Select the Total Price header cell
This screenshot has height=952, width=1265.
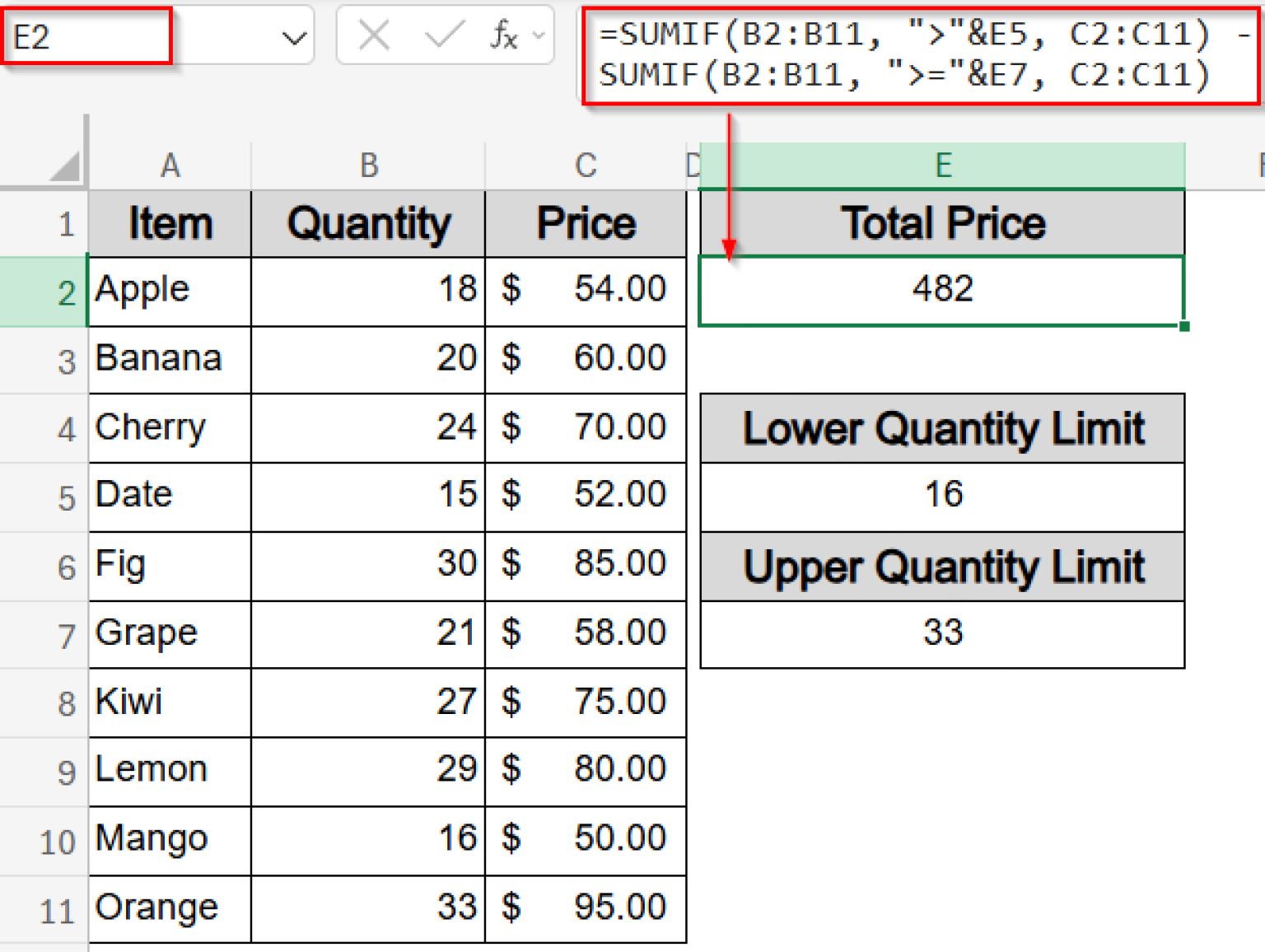click(x=943, y=222)
